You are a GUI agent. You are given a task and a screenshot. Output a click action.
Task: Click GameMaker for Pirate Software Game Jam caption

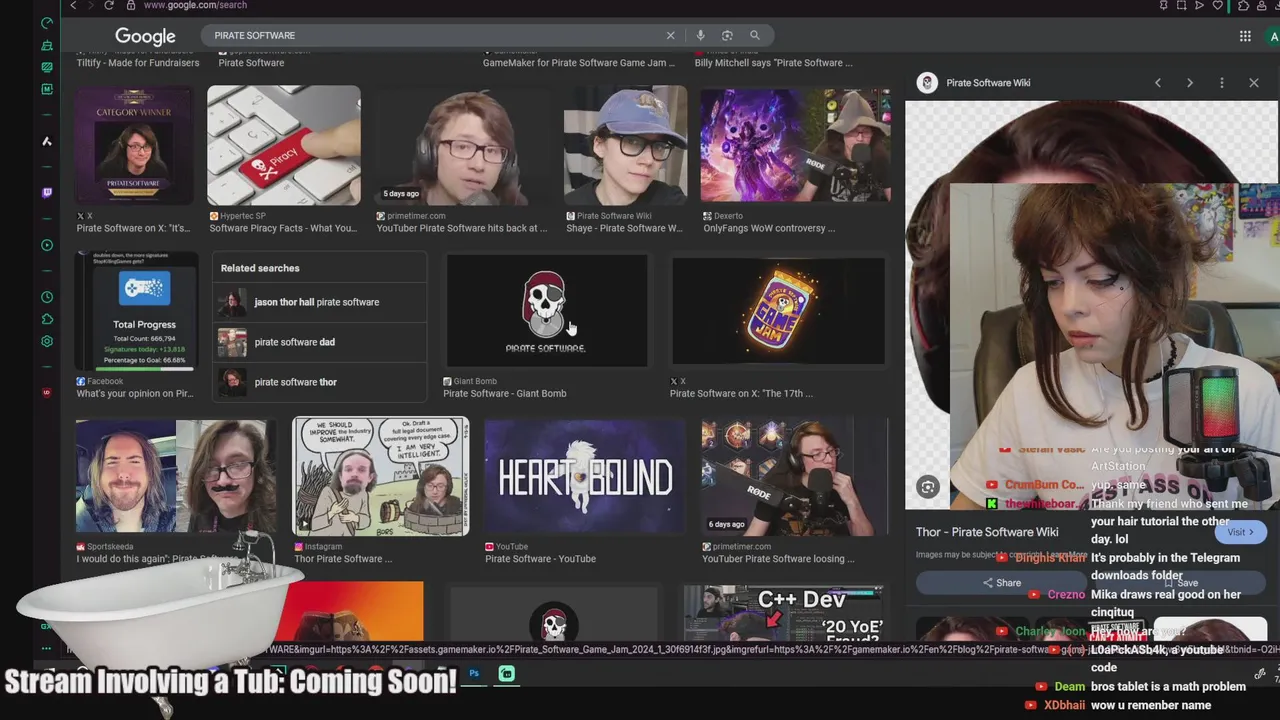pyautogui.click(x=579, y=63)
